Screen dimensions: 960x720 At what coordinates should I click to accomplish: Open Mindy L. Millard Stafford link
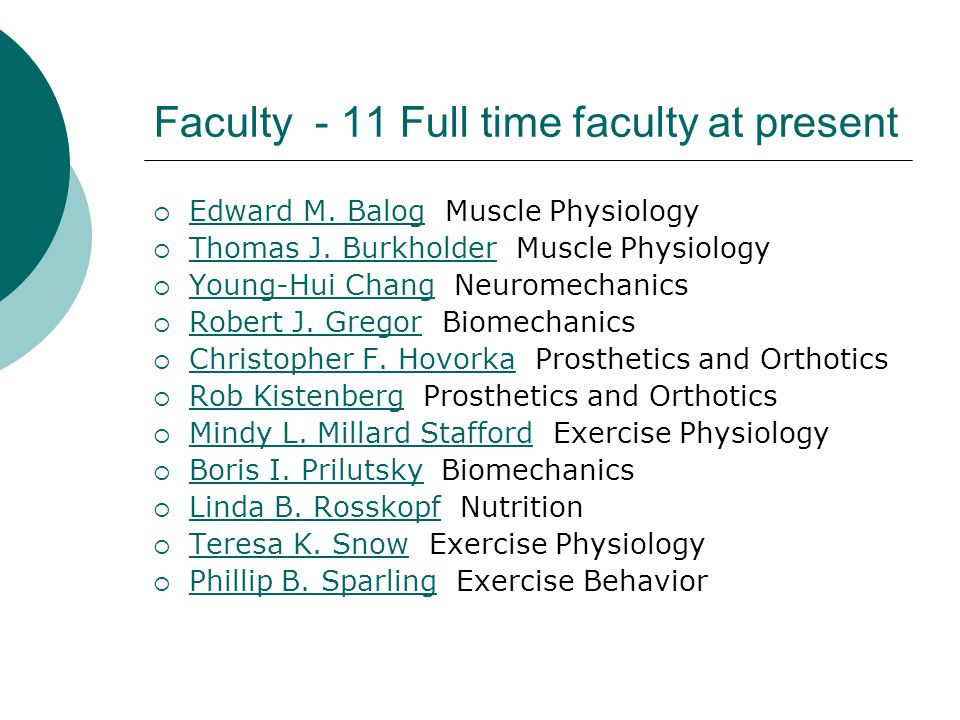pyautogui.click(x=361, y=434)
